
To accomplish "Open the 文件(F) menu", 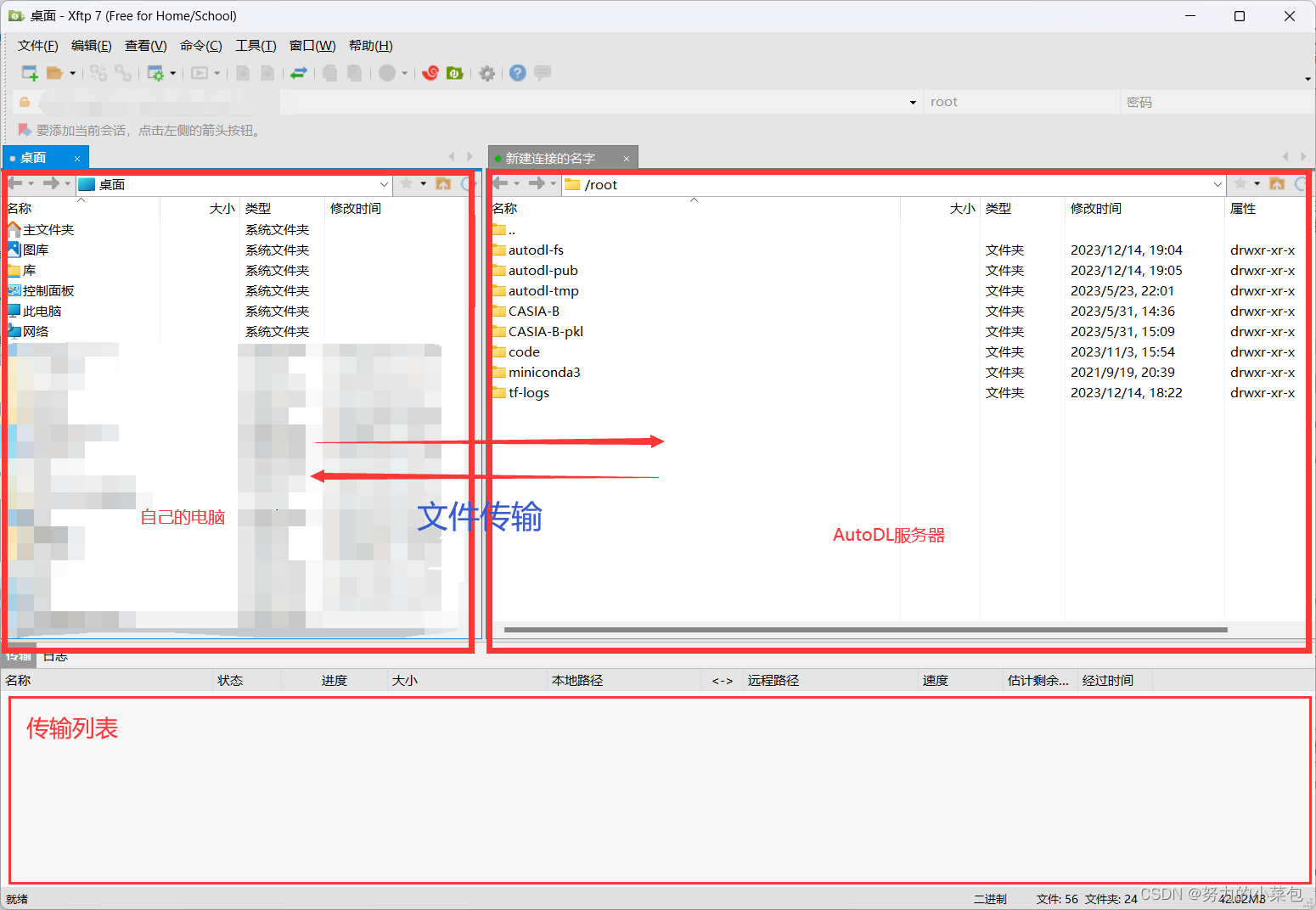I will click(x=38, y=46).
